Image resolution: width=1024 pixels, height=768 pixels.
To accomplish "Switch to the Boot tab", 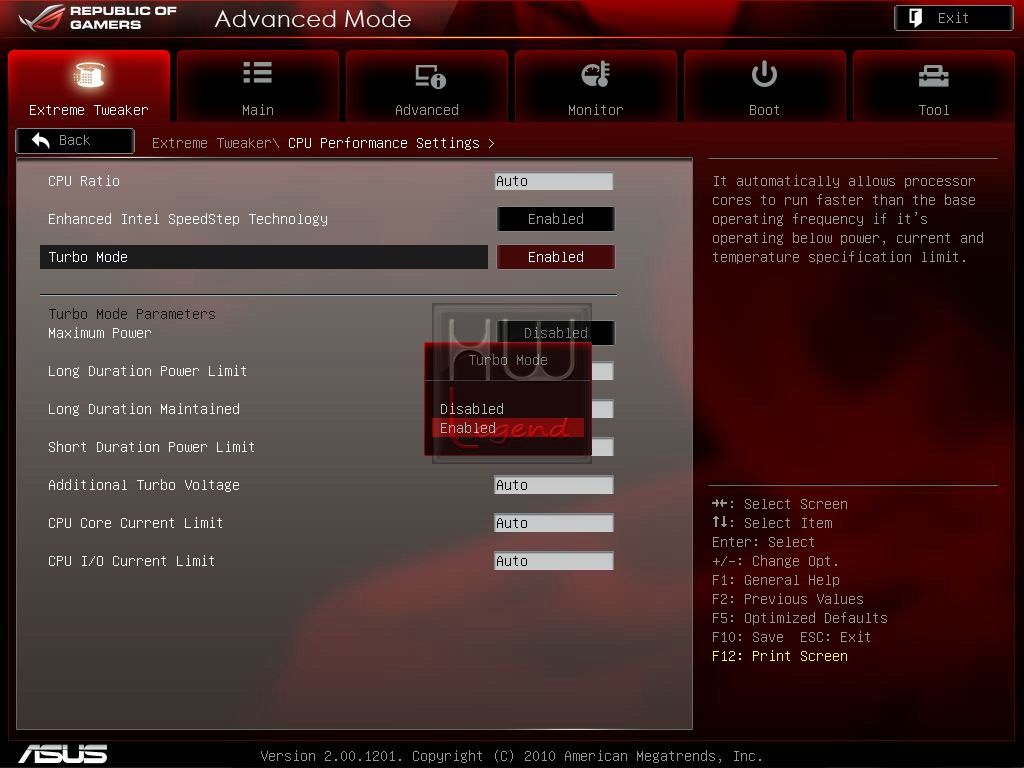I will coord(765,86).
